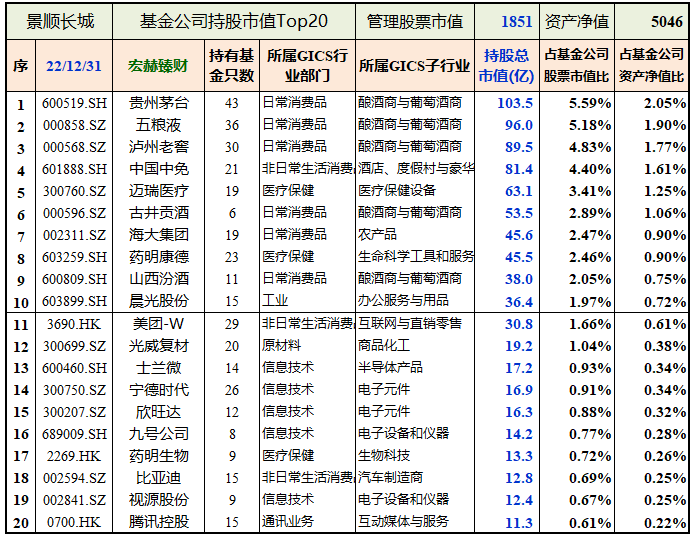Click stock code 300760.SZ
The image size is (690, 536).
(x=74, y=191)
